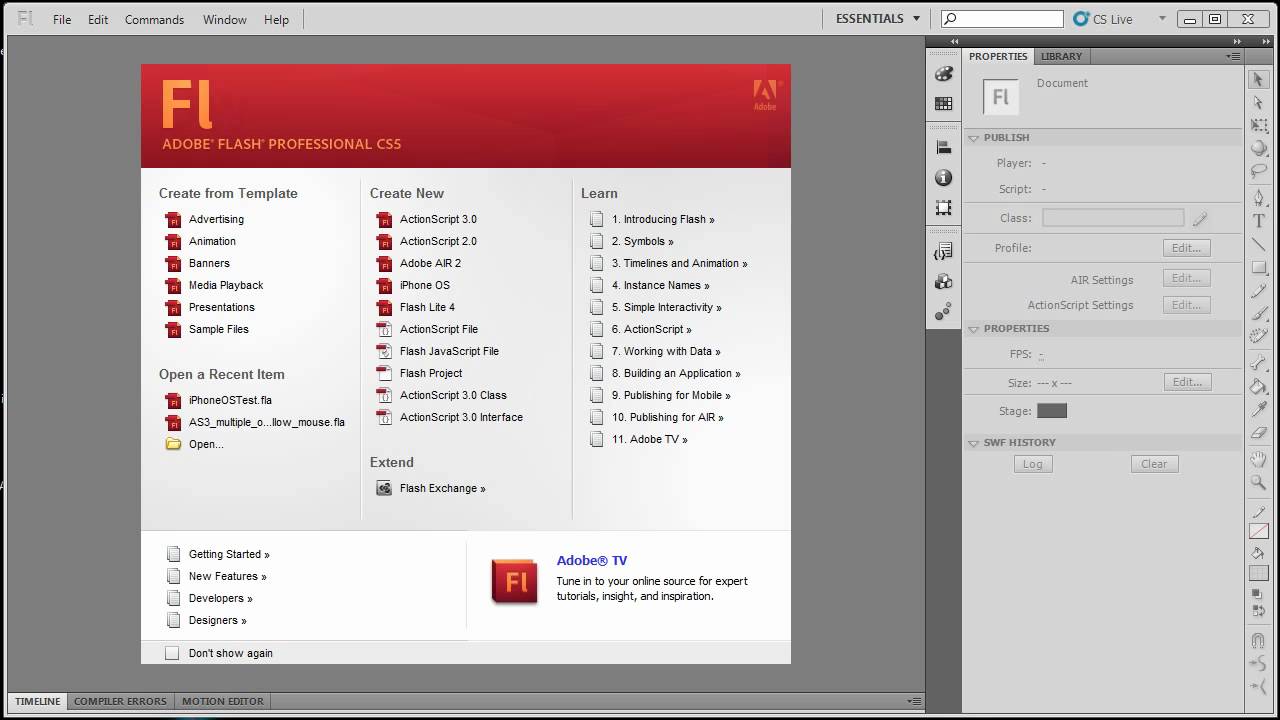The height and width of the screenshot is (720, 1280).
Task: Select the Deco tool
Action: 1259,337
